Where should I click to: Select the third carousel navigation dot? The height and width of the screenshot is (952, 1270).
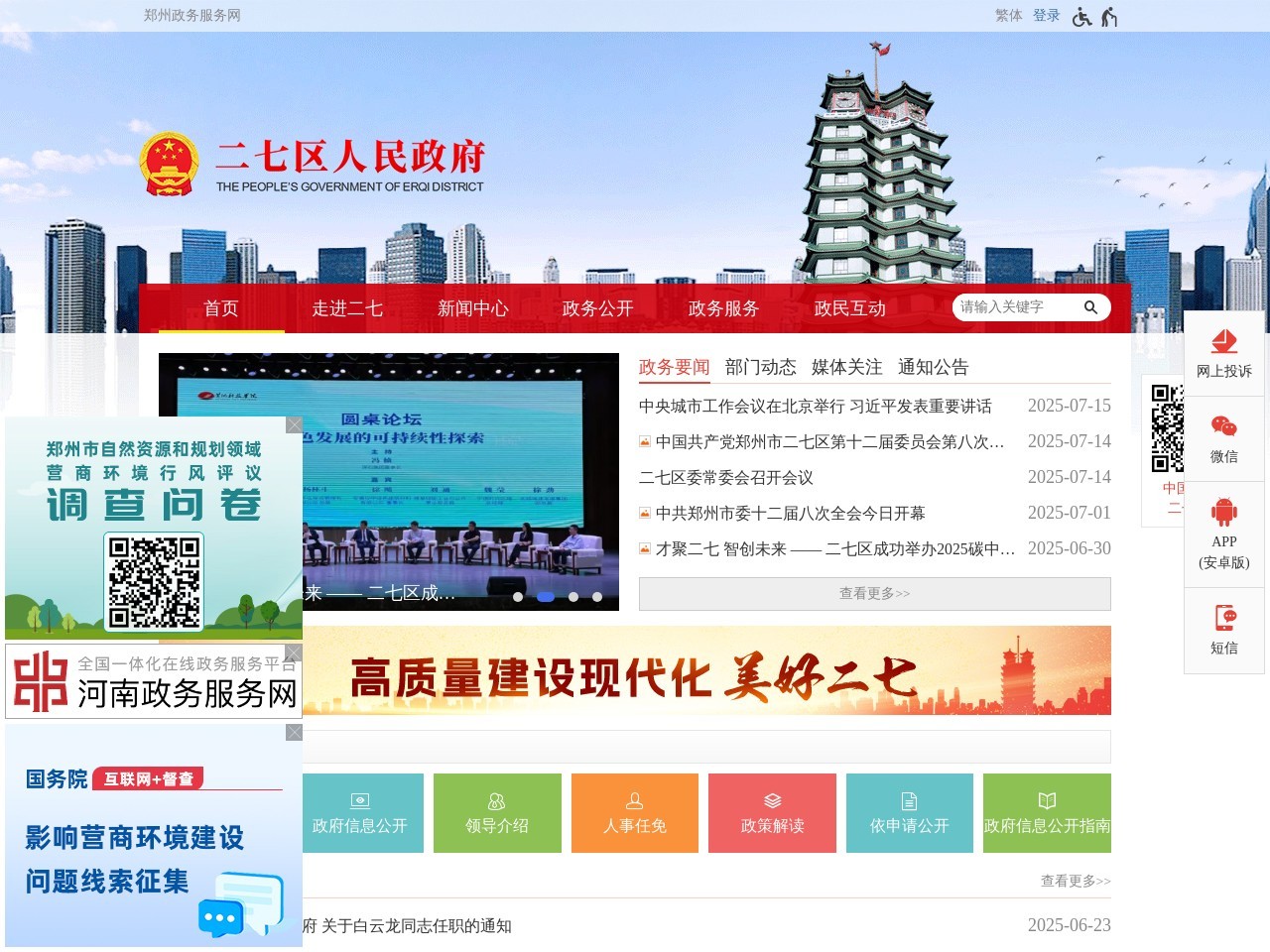[573, 597]
